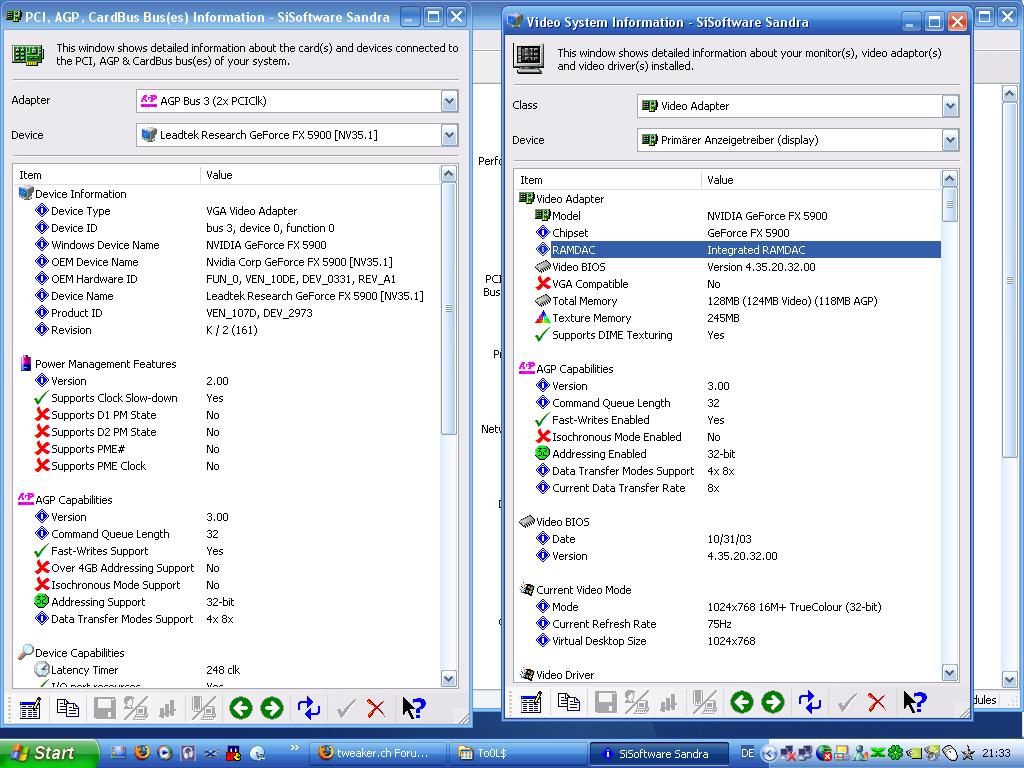Click the options icon in PCI window toolbar
1024x768 pixels.
(x=30, y=709)
